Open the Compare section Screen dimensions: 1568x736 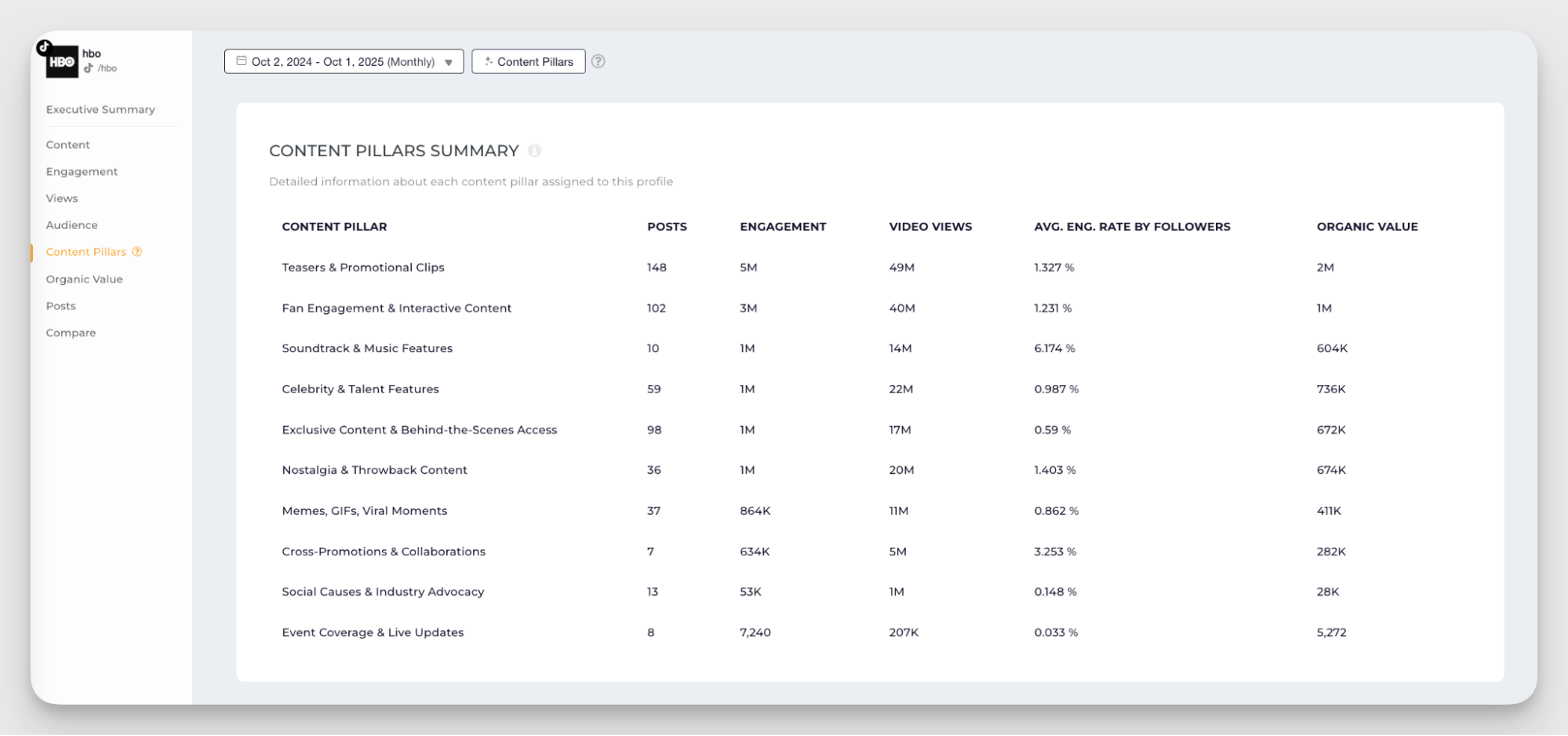click(71, 333)
